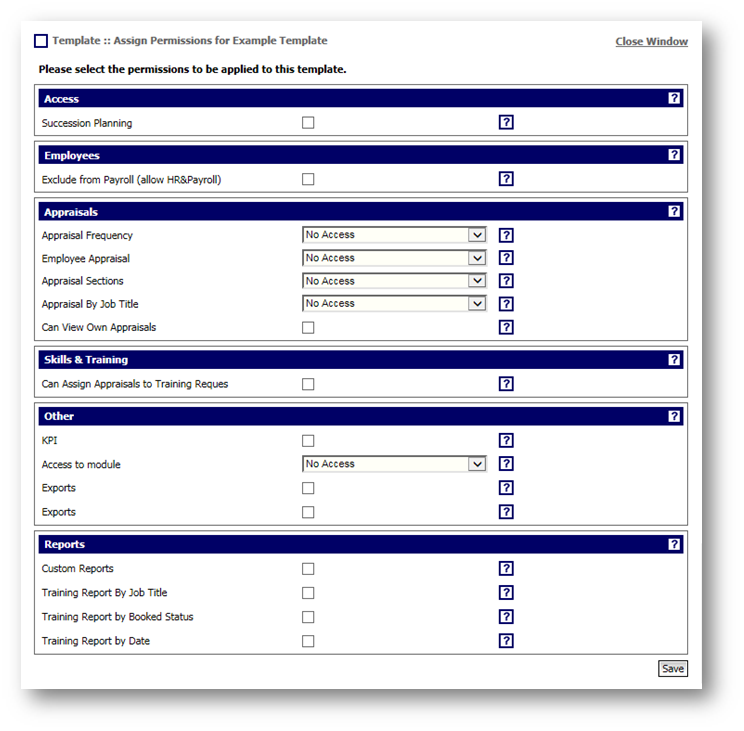
Task: Click help icon in Reports section header
Action: click(x=674, y=544)
